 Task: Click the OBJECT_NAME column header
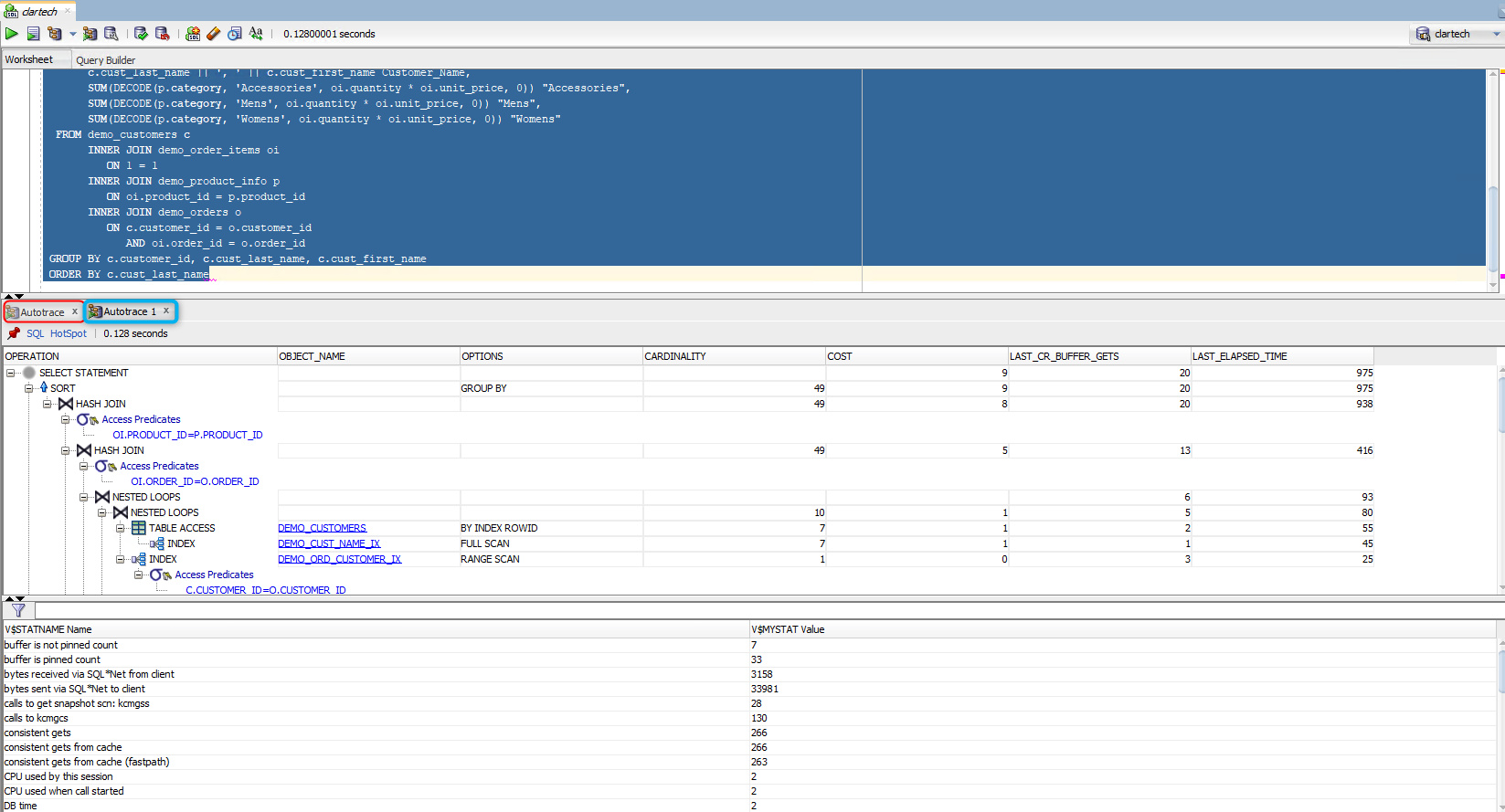point(368,356)
